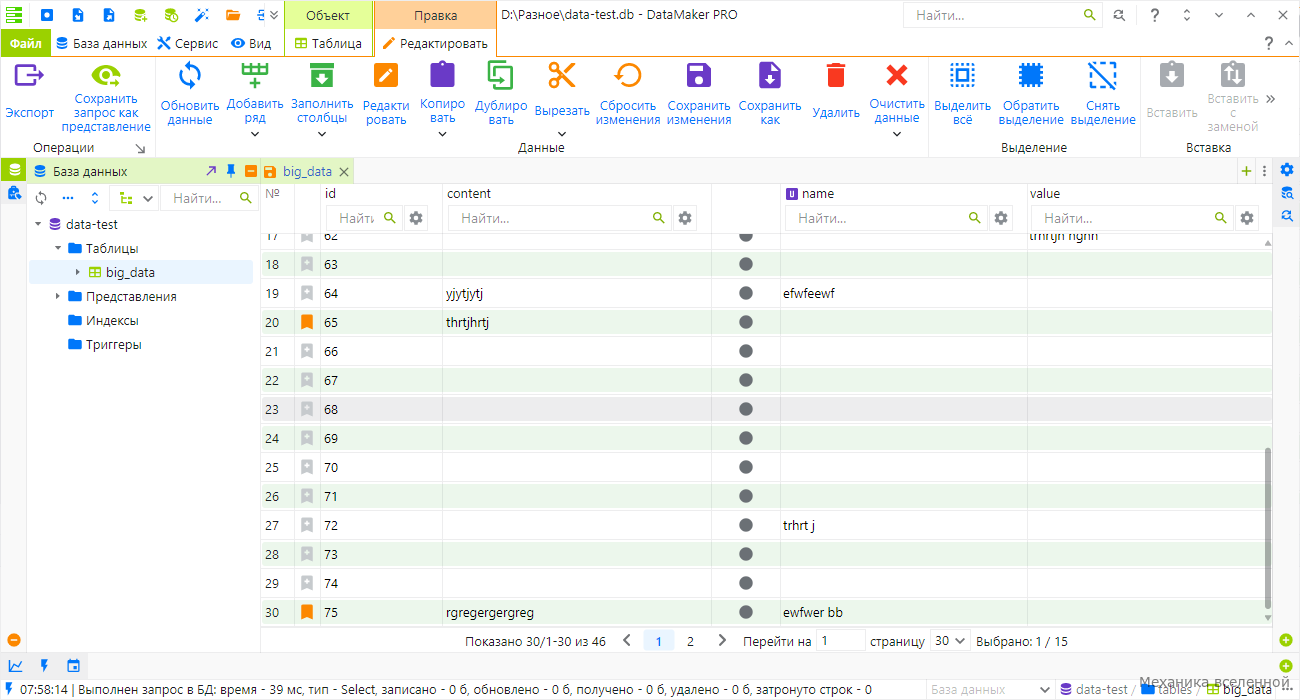Click the search-refresh icon in title bar

click(1118, 15)
